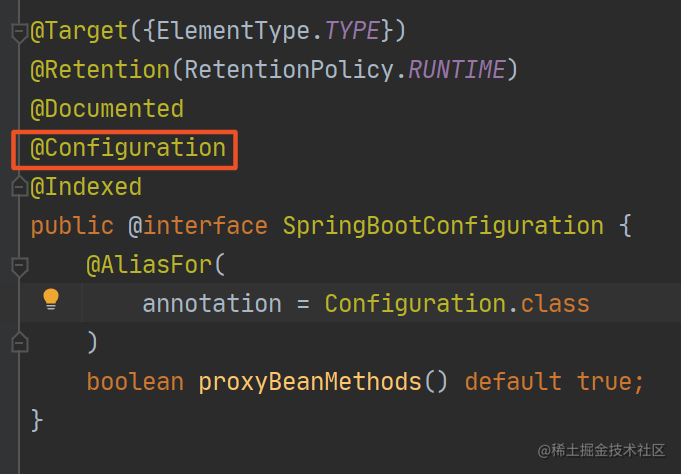Click Configuration.class in the annotation attribute
The image size is (681, 474).
pos(457,303)
